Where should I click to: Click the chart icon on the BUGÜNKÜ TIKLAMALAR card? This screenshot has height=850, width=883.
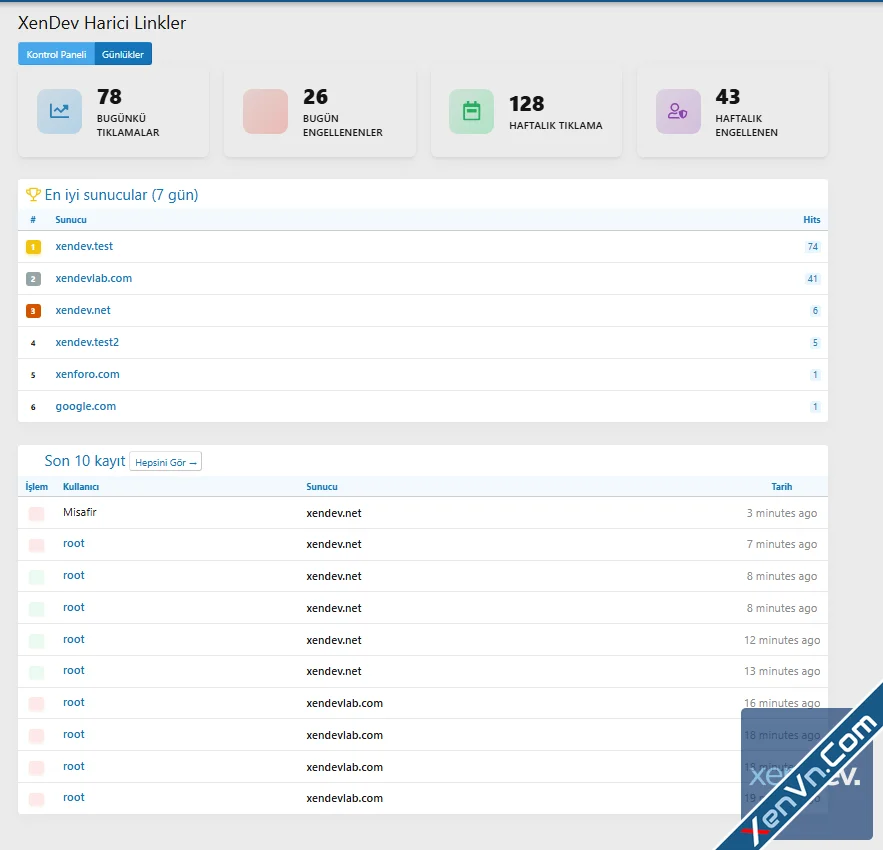tap(59, 110)
